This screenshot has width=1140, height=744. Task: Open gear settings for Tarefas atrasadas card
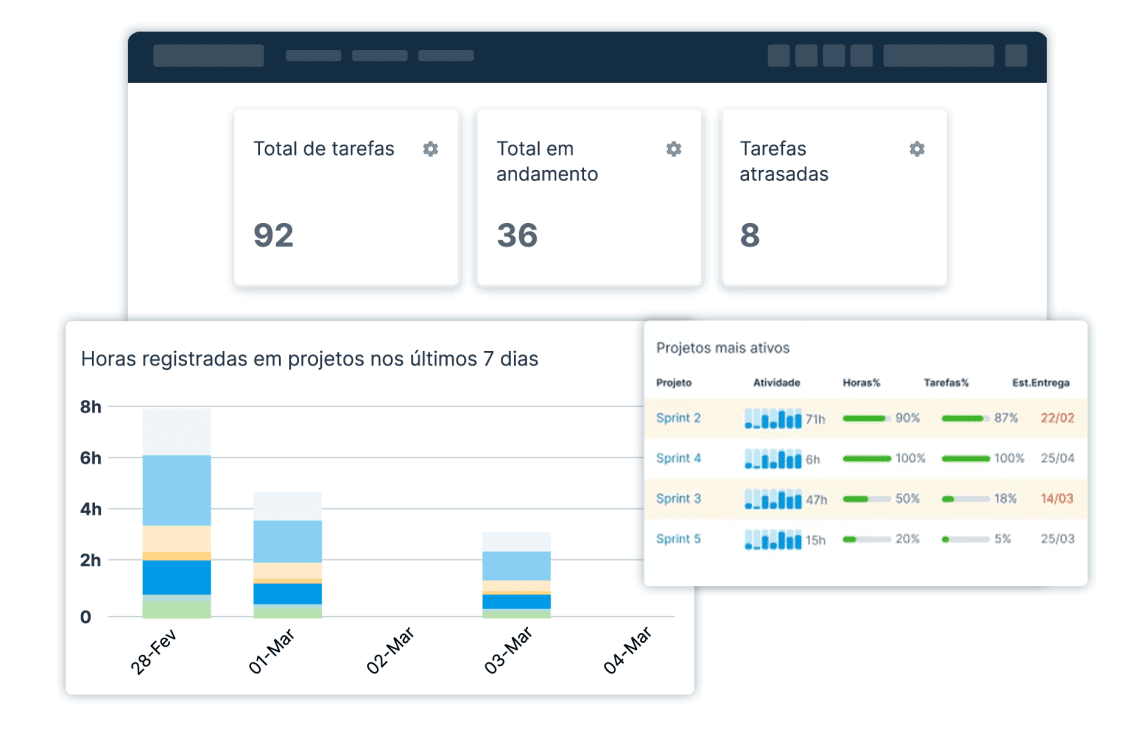pos(916,149)
